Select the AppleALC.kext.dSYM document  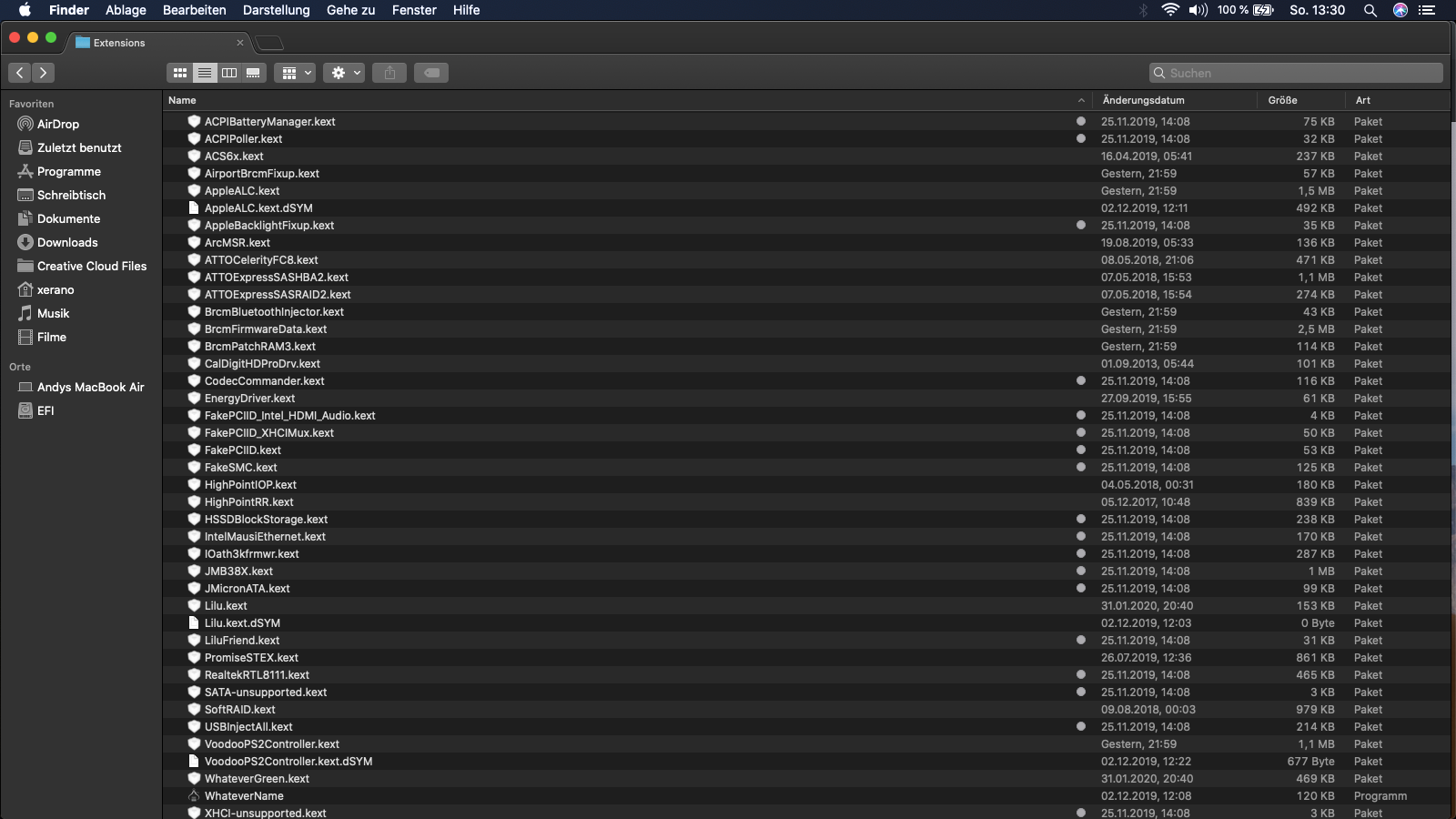click(x=806, y=208)
